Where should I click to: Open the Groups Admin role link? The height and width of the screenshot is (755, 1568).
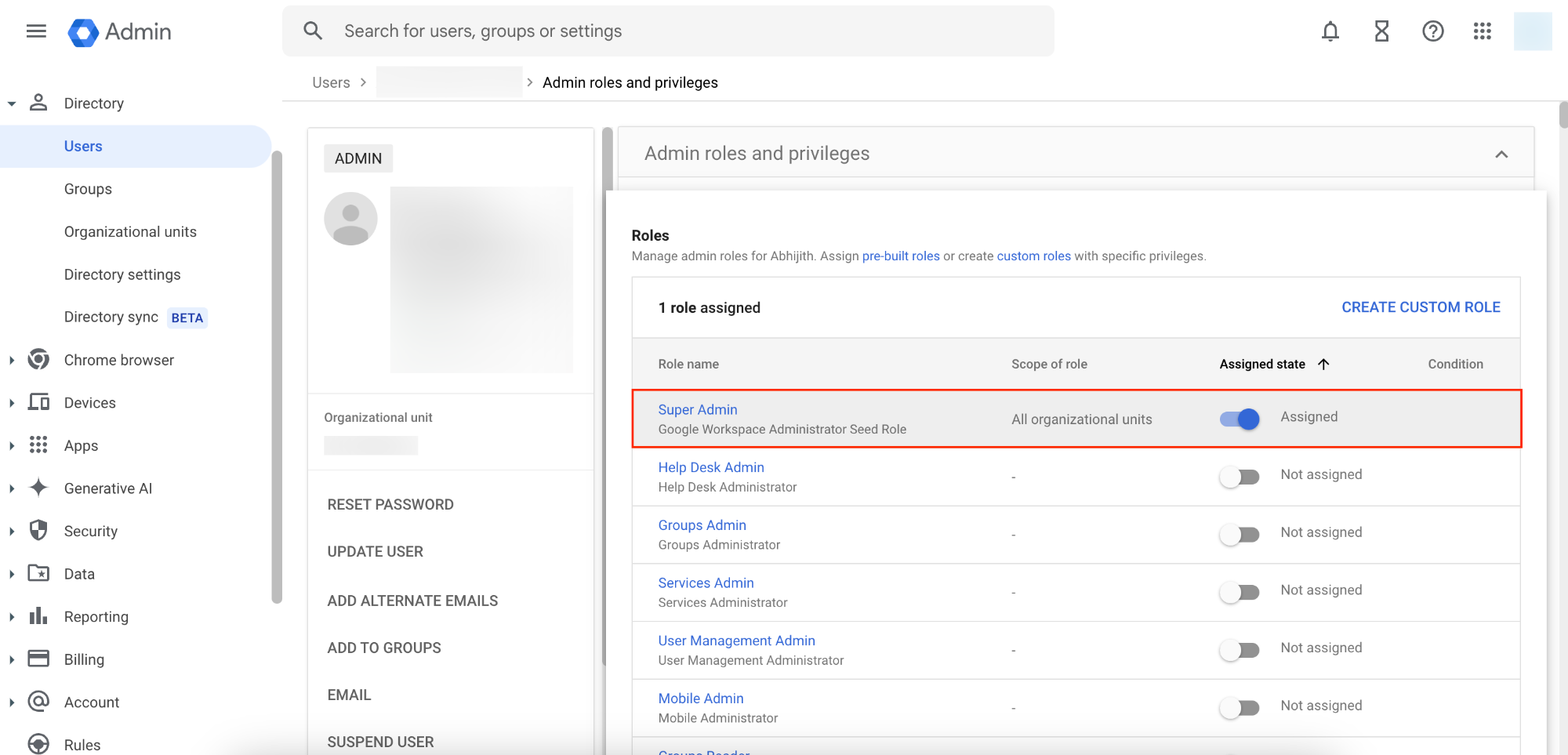pyautogui.click(x=702, y=525)
